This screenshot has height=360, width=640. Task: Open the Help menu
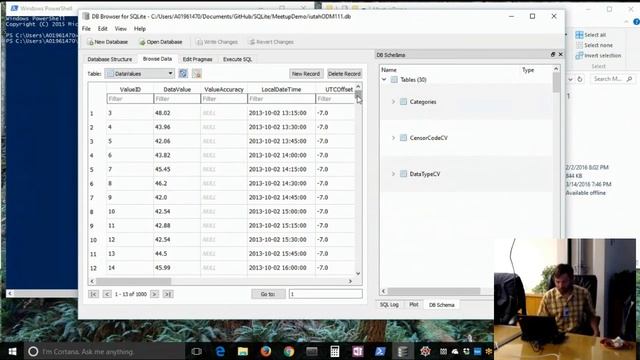[x=140, y=29]
